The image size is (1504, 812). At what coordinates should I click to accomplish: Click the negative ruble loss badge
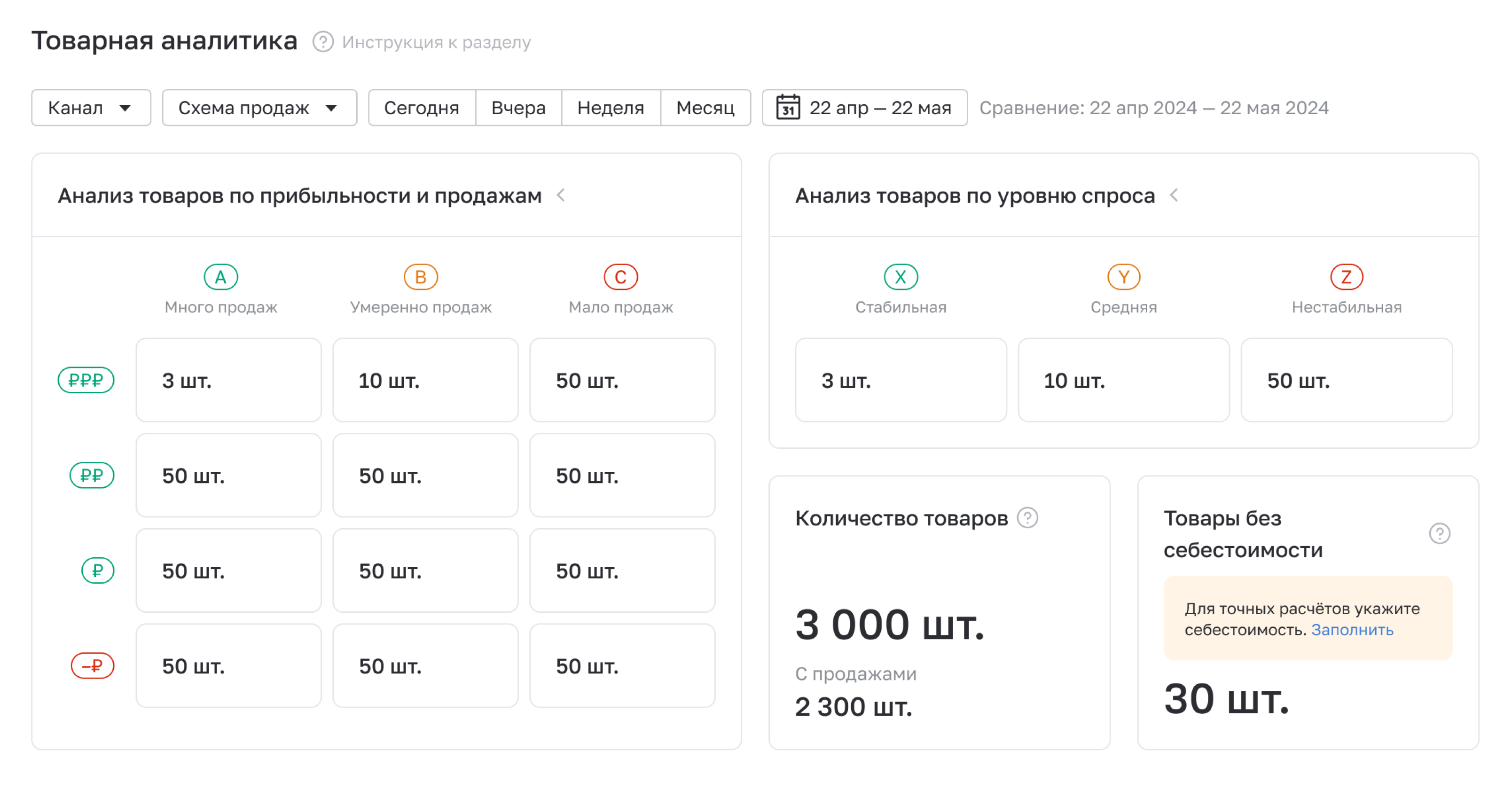click(92, 665)
